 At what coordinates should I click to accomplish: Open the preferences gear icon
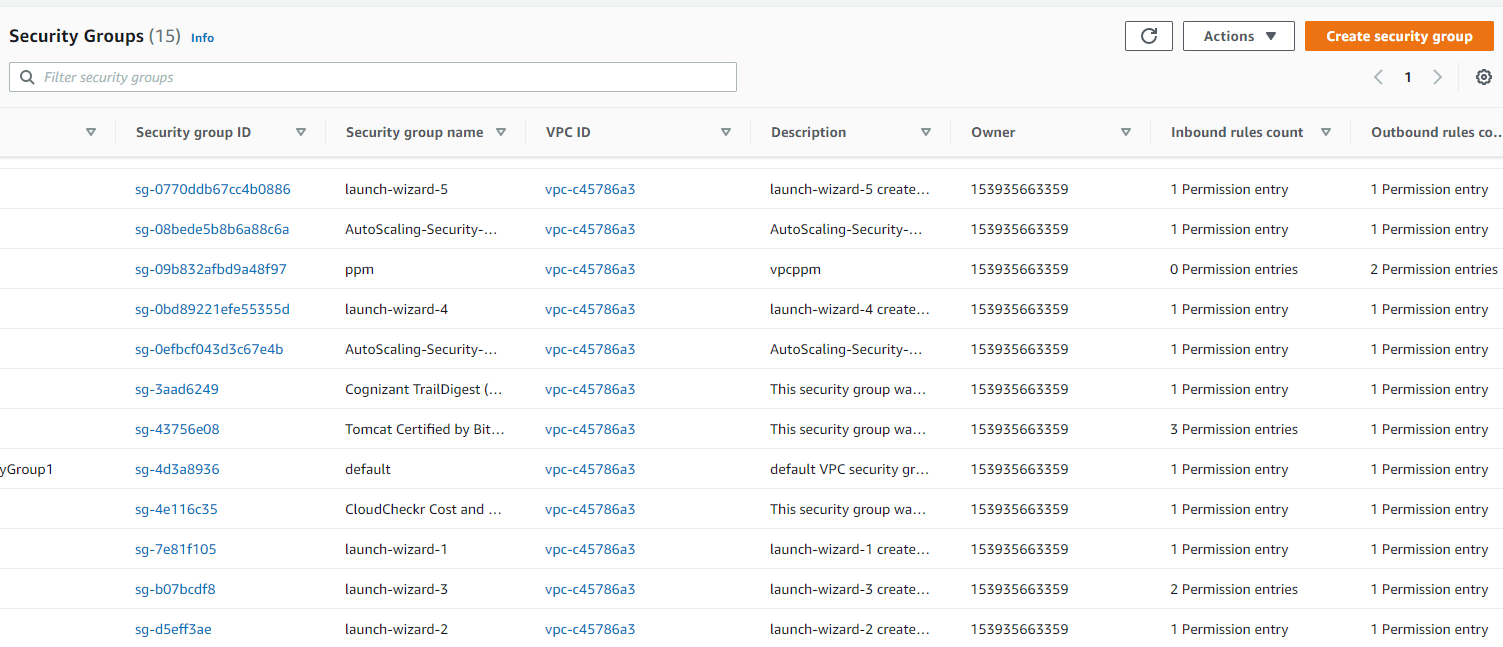click(1484, 76)
